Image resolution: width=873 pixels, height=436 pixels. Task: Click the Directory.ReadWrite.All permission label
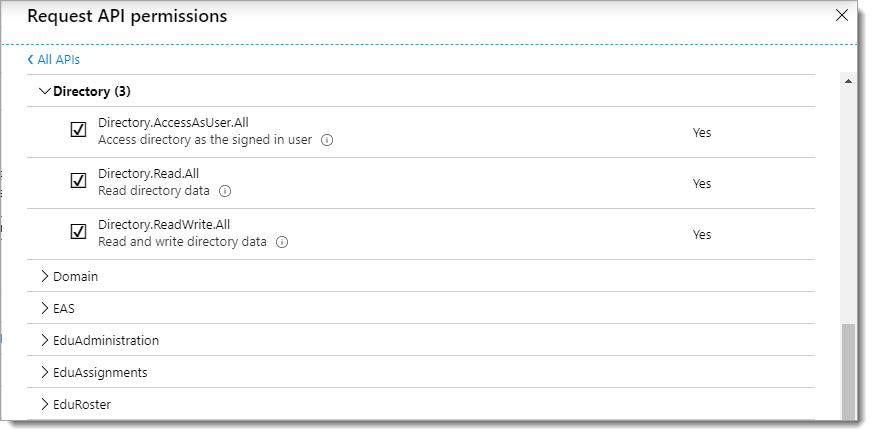coord(157,224)
